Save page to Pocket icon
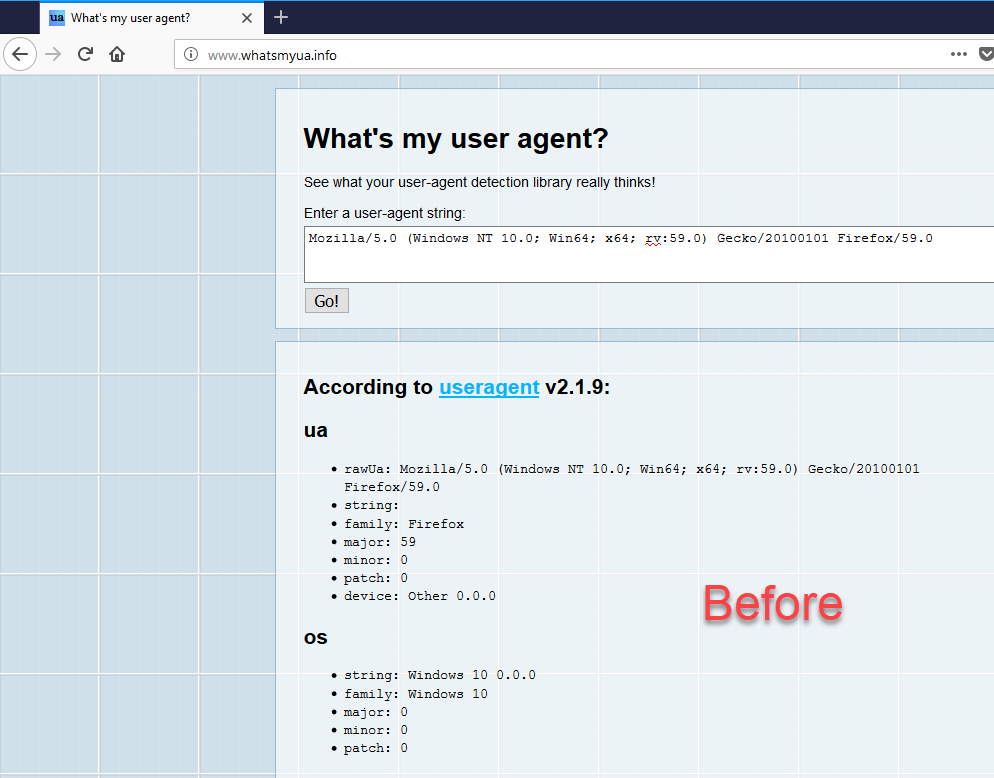Screen dimensions: 994x778 pos(986,55)
